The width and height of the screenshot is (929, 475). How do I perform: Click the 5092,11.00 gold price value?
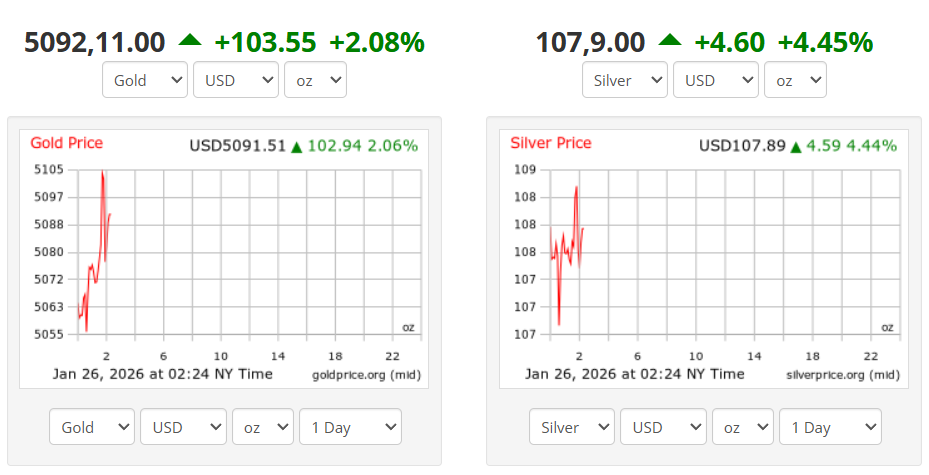point(94,42)
